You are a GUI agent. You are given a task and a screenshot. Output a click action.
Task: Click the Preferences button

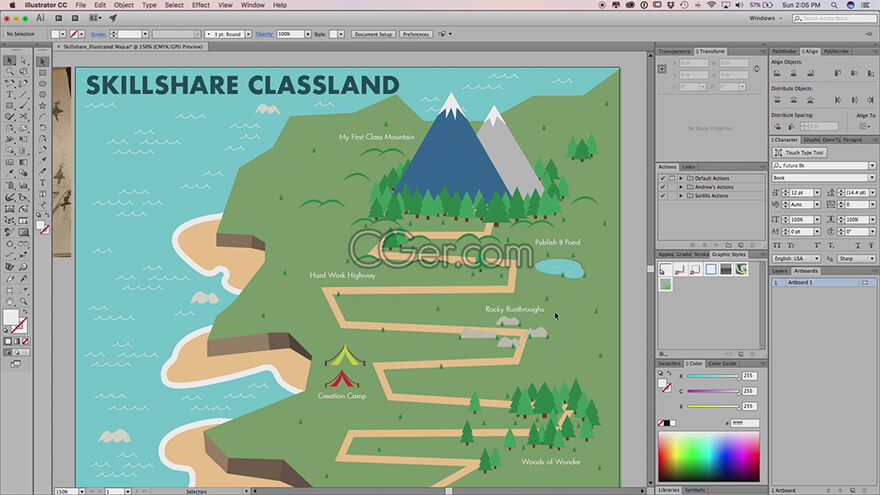click(x=416, y=34)
